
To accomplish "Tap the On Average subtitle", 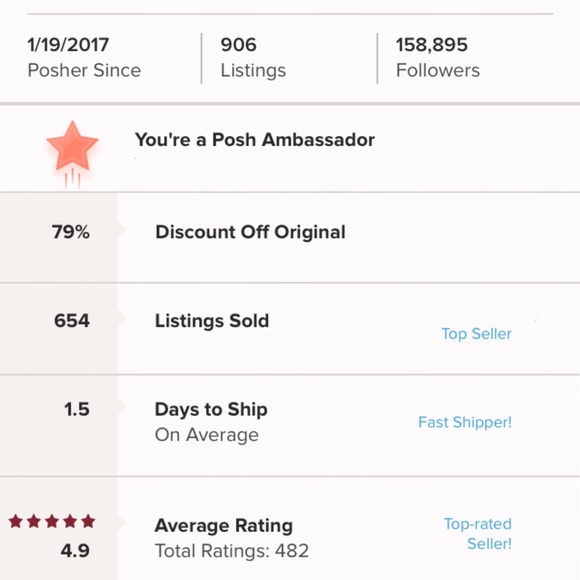I will pos(207,435).
